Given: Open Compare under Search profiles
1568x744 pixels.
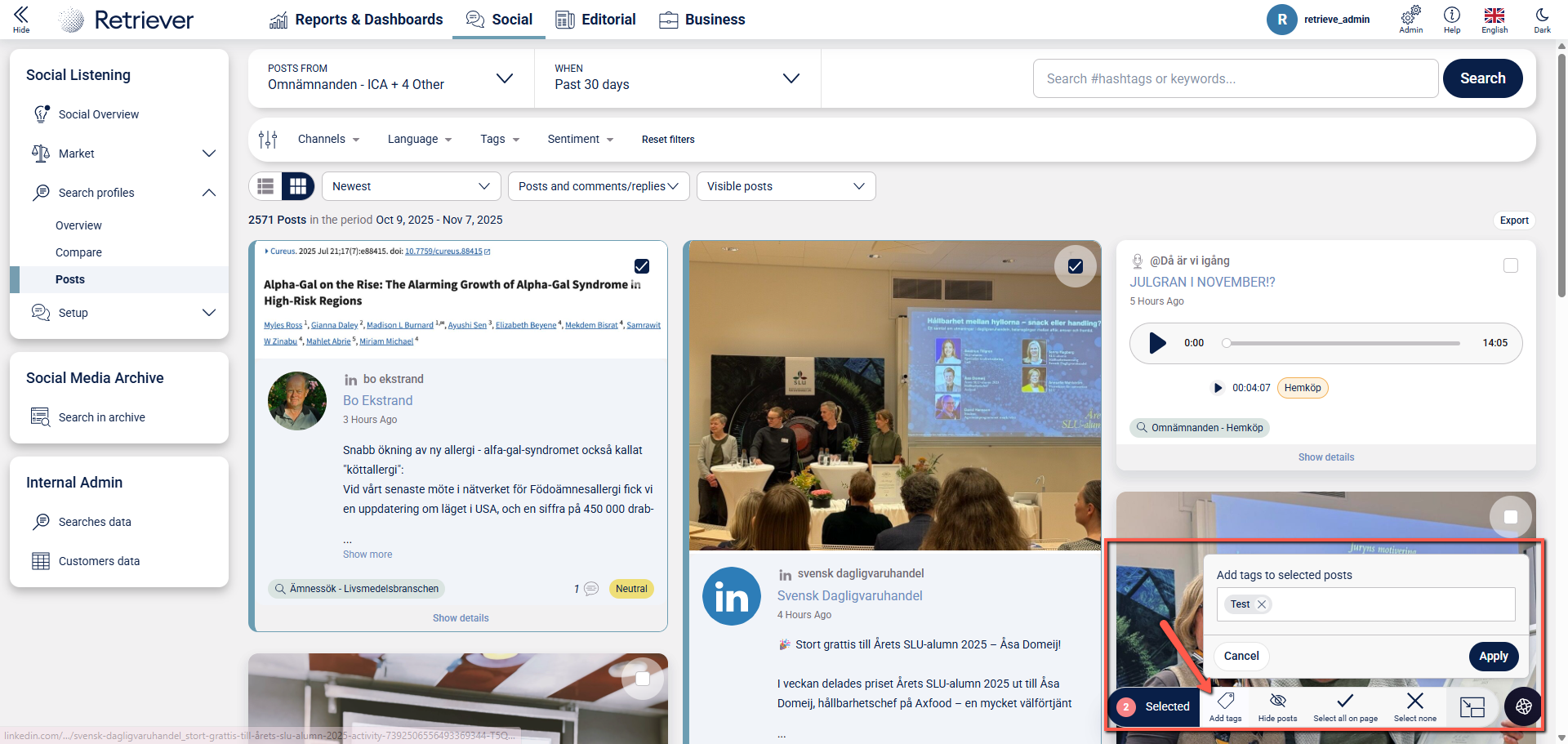Looking at the screenshot, I should tap(78, 252).
